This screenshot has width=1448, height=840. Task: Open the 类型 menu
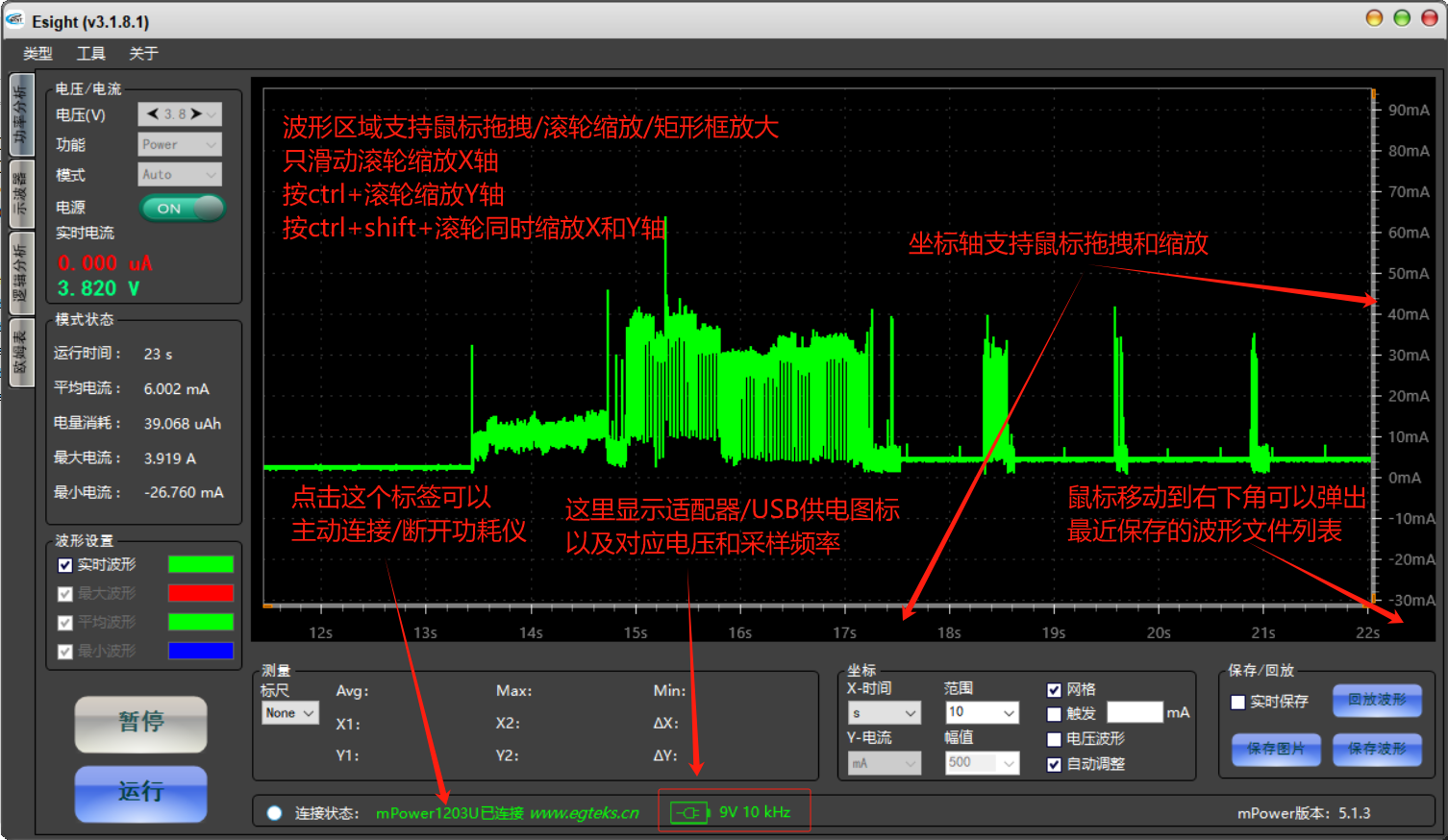[x=37, y=54]
